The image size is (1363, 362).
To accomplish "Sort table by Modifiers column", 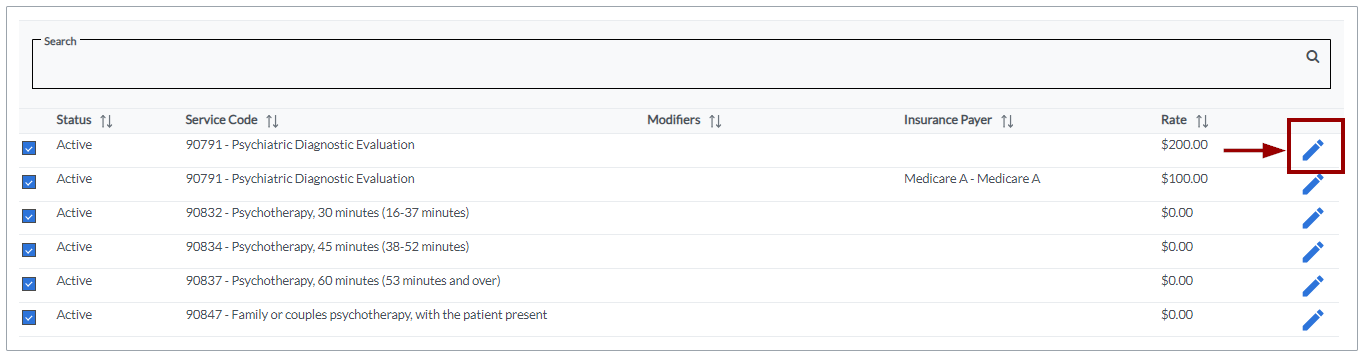I will coord(715,121).
